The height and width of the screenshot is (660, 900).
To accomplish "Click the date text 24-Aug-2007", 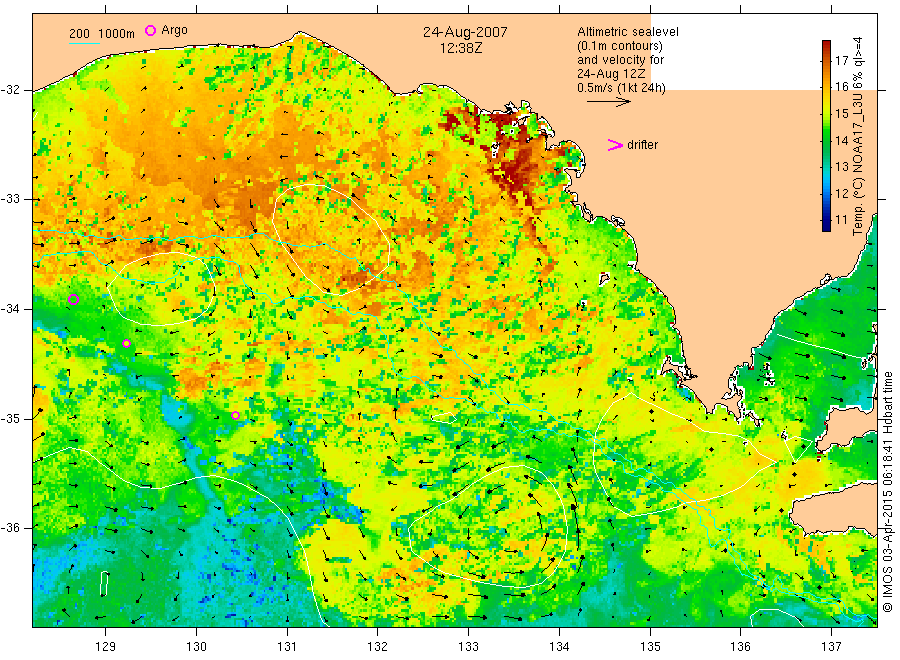I will (465, 32).
